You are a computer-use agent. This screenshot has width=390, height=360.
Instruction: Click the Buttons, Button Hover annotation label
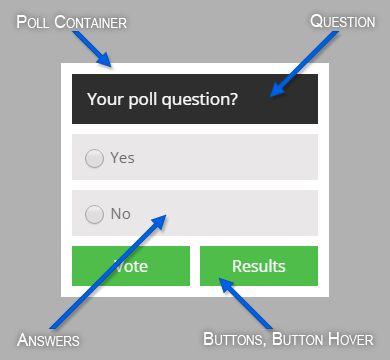(288, 339)
